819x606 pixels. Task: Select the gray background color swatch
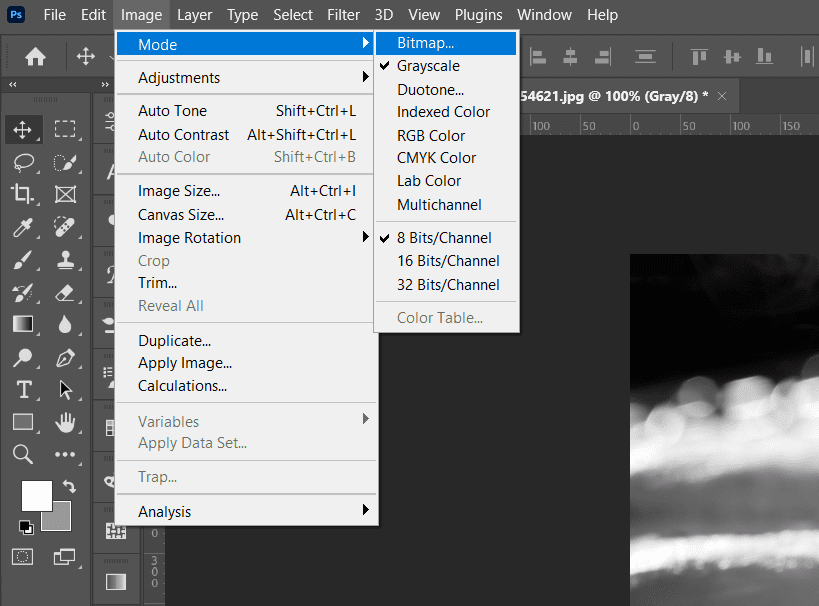(x=62, y=520)
